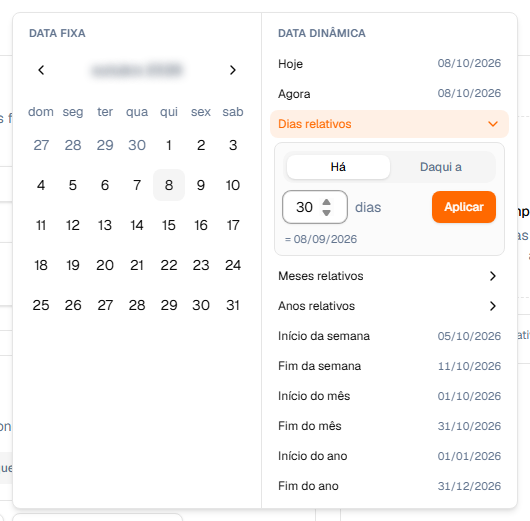
Task: Pick previous-month day 27 in first row
Action: pyautogui.click(x=41, y=145)
